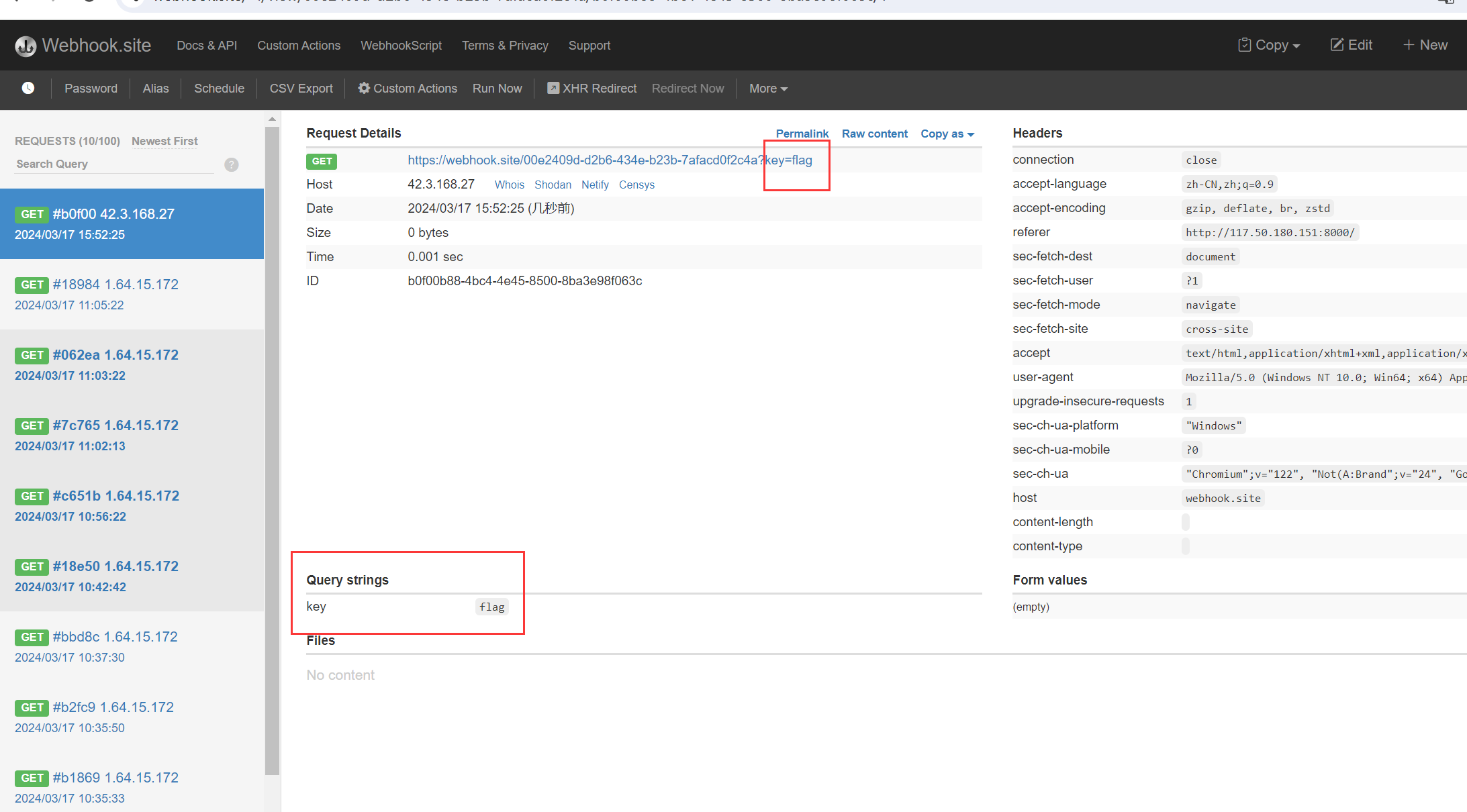Image resolution: width=1467 pixels, height=812 pixels.
Task: Click the Permalink link
Action: pyautogui.click(x=802, y=134)
